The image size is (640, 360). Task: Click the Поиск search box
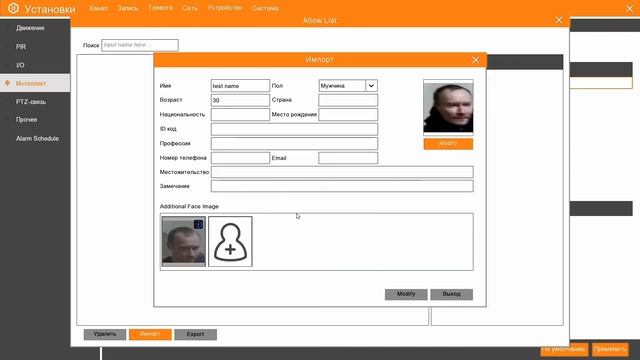[x=140, y=45]
